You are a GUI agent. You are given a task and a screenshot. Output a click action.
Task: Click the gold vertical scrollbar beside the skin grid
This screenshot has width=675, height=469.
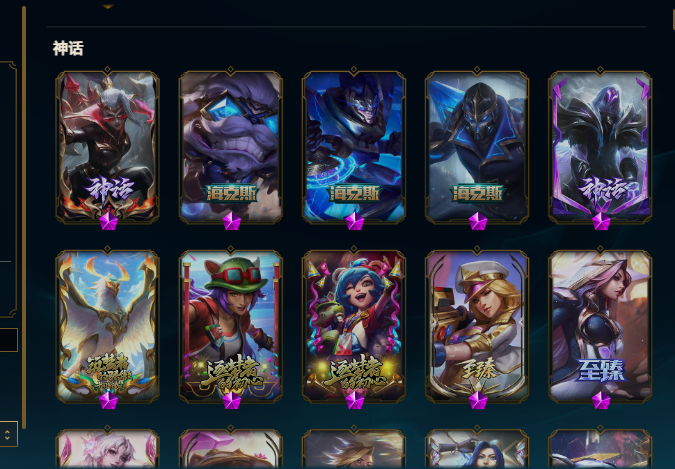click(24, 217)
